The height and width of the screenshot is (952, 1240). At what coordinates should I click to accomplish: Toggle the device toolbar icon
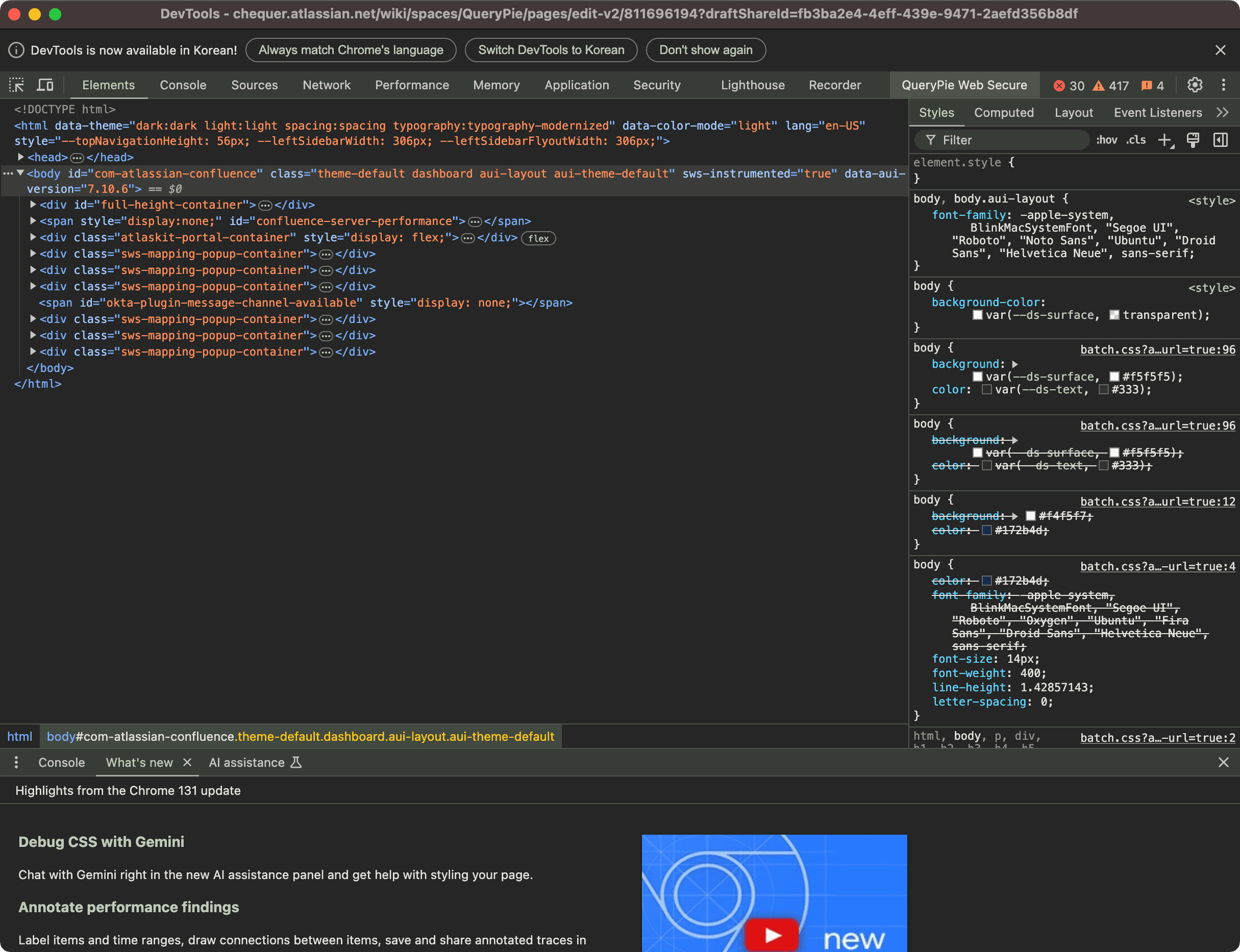[45, 85]
